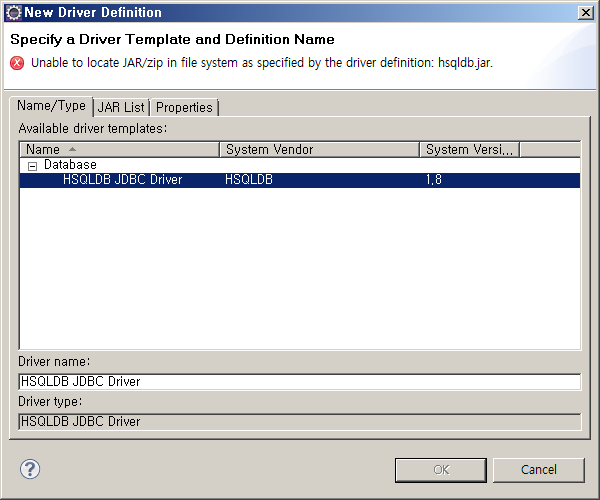The height and width of the screenshot is (500, 600).
Task: Go to the Properties tab
Action: (x=185, y=108)
